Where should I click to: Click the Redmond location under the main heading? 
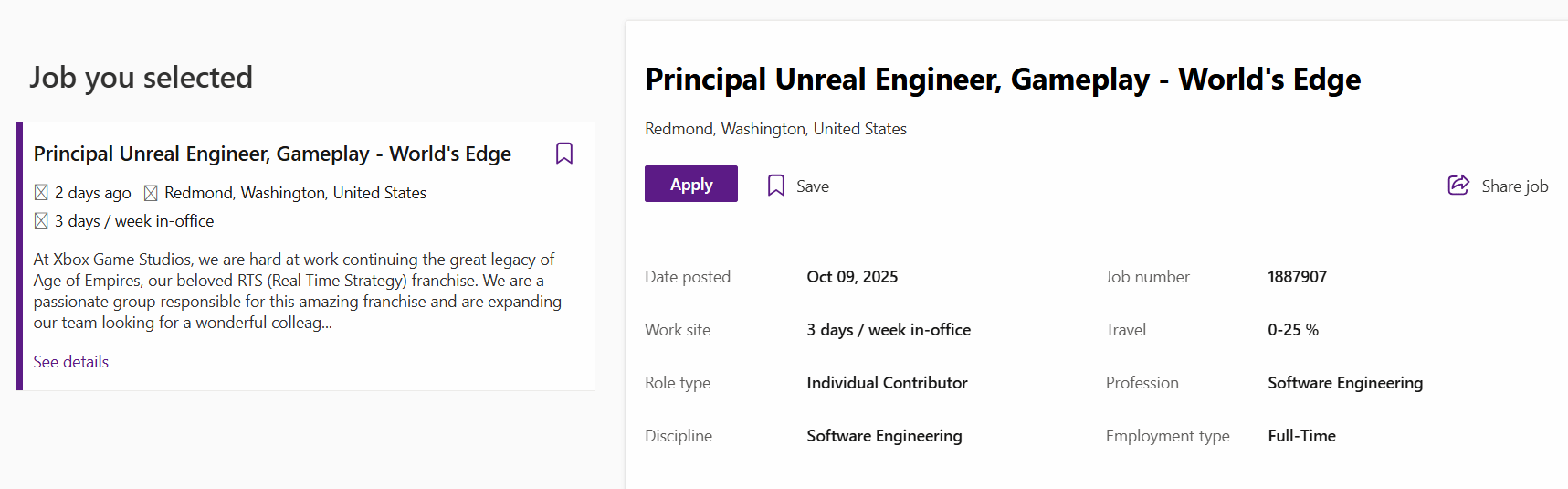click(x=775, y=129)
